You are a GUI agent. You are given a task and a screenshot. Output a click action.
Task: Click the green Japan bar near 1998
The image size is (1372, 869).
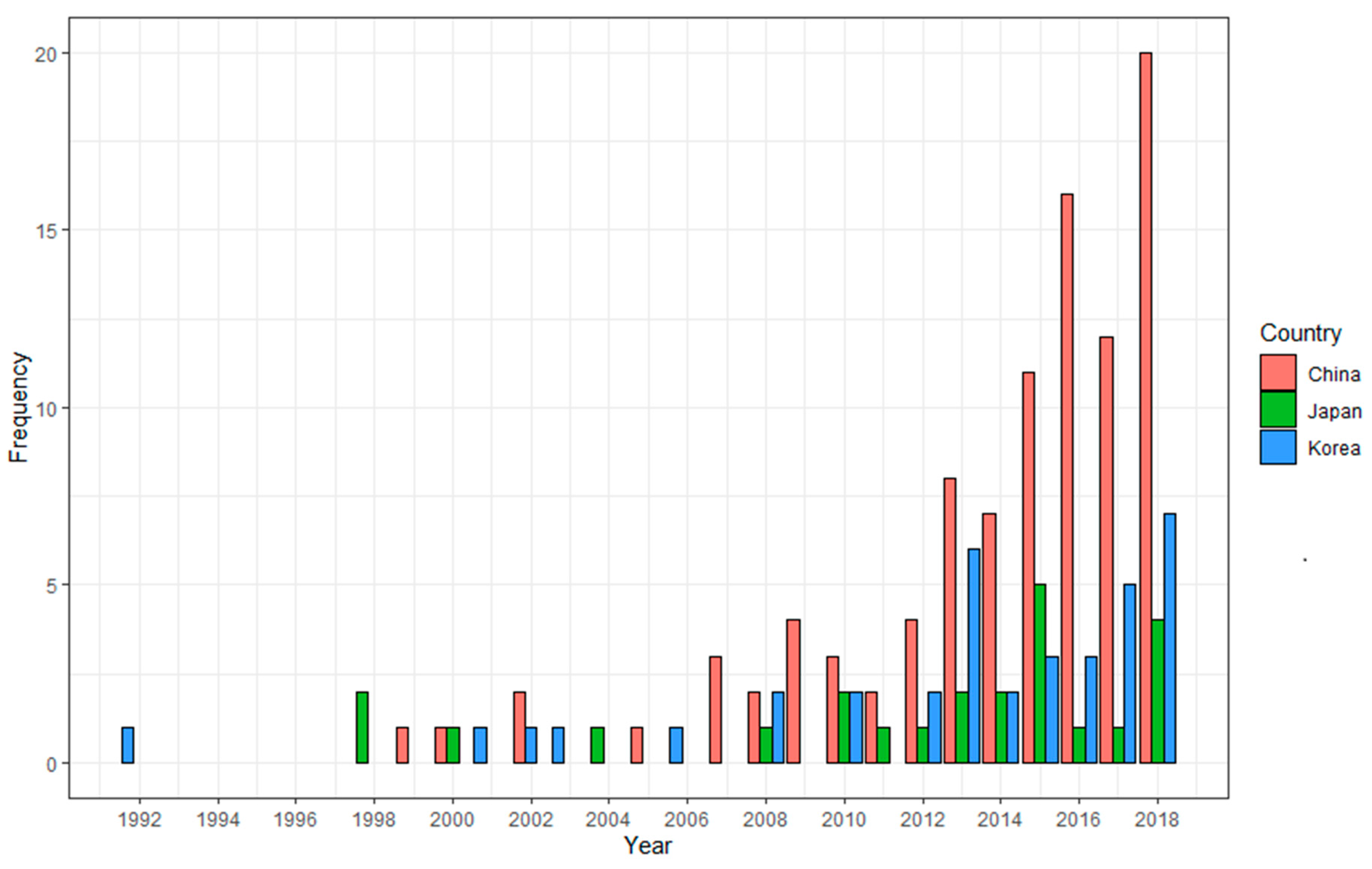pyautogui.click(x=362, y=727)
